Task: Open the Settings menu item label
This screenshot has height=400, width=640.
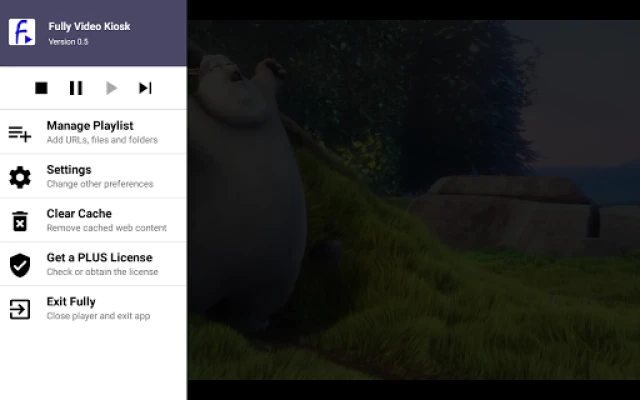Action: coord(69,170)
